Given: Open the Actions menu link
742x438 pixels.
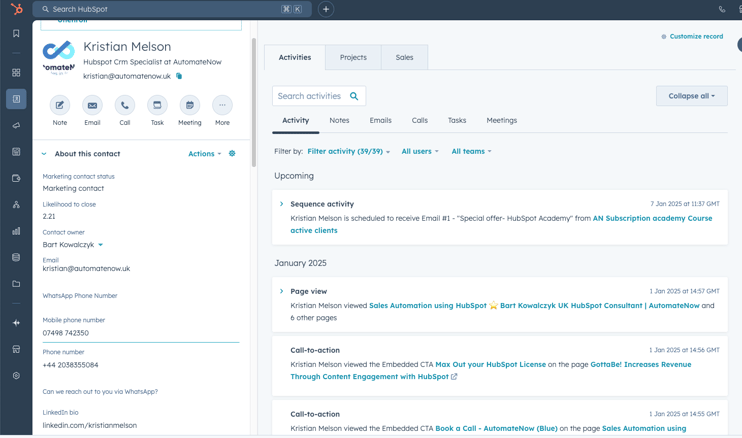Looking at the screenshot, I should click(x=204, y=154).
